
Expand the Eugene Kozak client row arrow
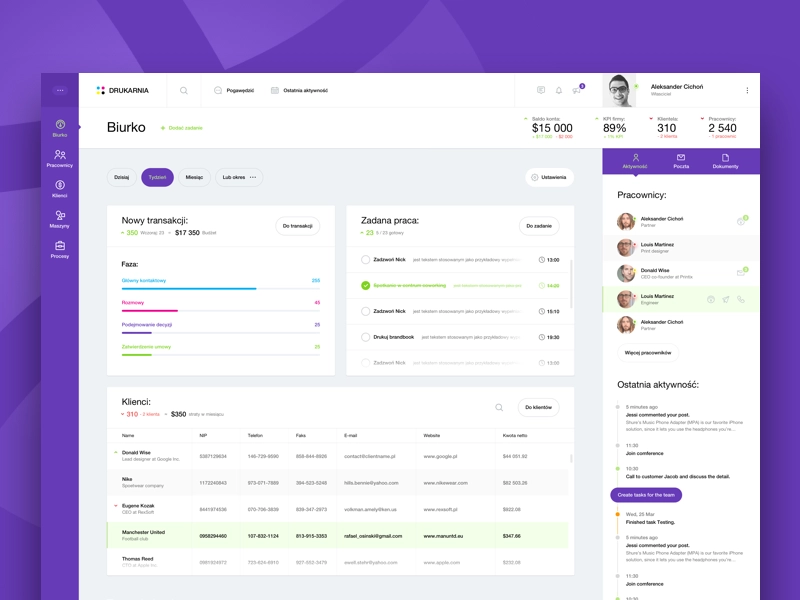[x=116, y=506]
